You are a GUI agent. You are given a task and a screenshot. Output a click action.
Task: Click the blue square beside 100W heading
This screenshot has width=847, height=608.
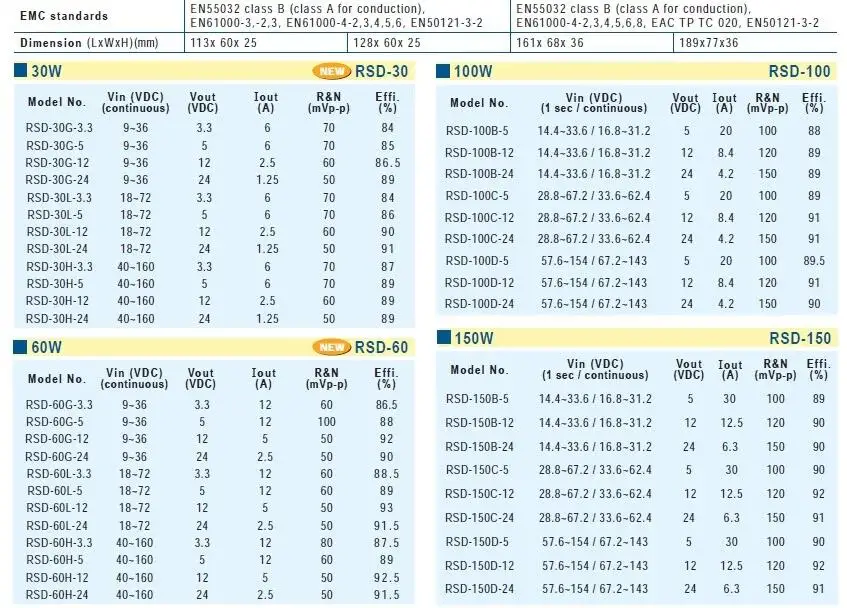(x=442, y=71)
